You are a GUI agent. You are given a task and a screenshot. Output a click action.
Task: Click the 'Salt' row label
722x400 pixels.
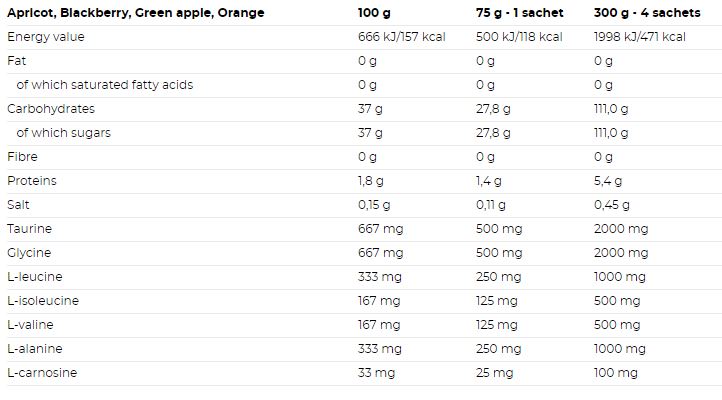click(19, 205)
